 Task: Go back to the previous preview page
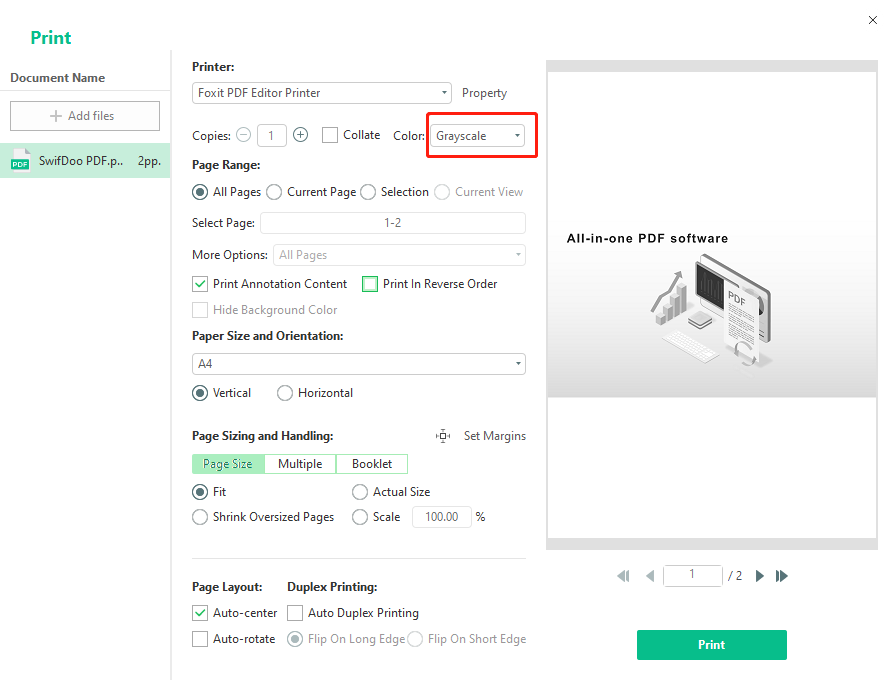(650, 576)
